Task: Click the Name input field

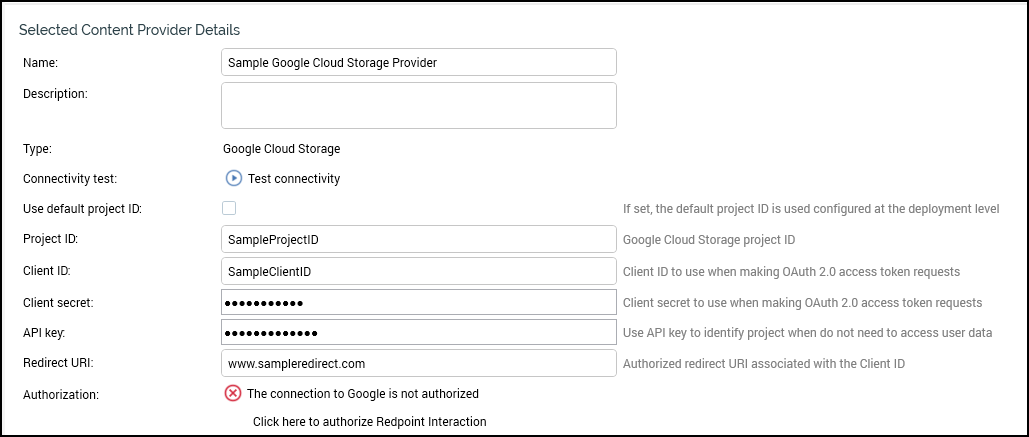Action: tap(418, 62)
